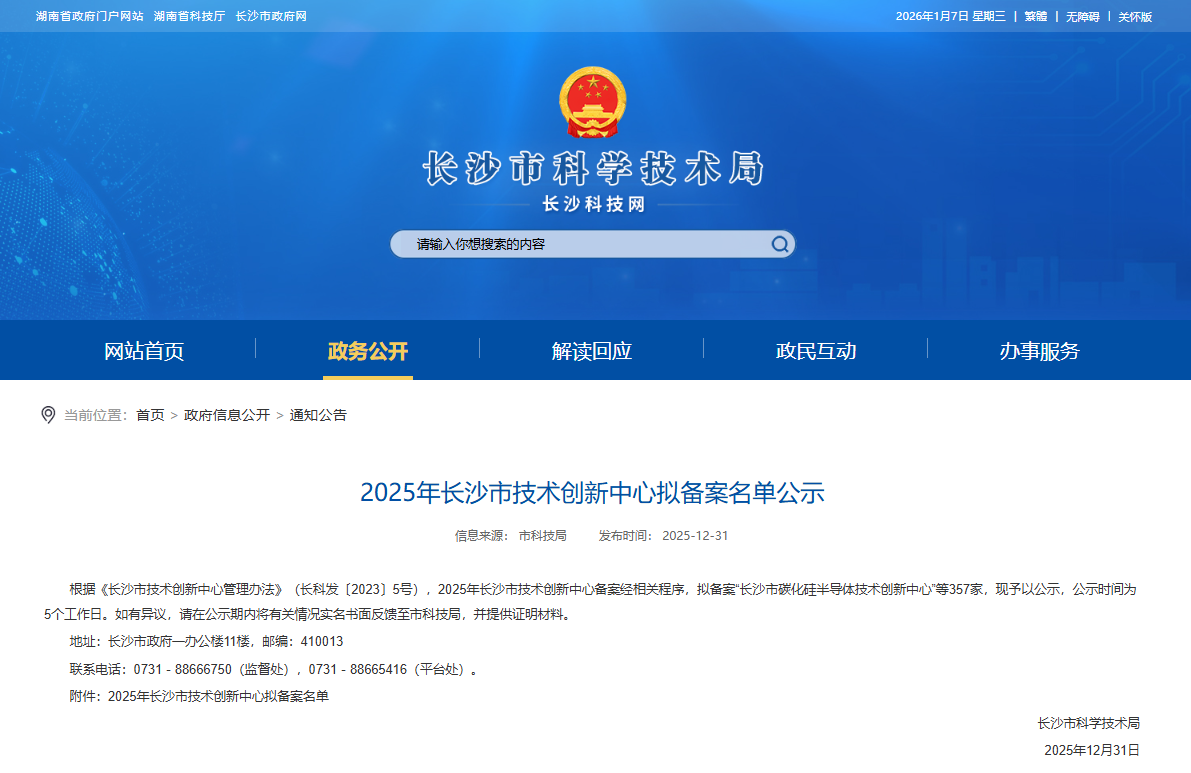
Task: Select the 政务公开 navigation tab
Action: (368, 351)
